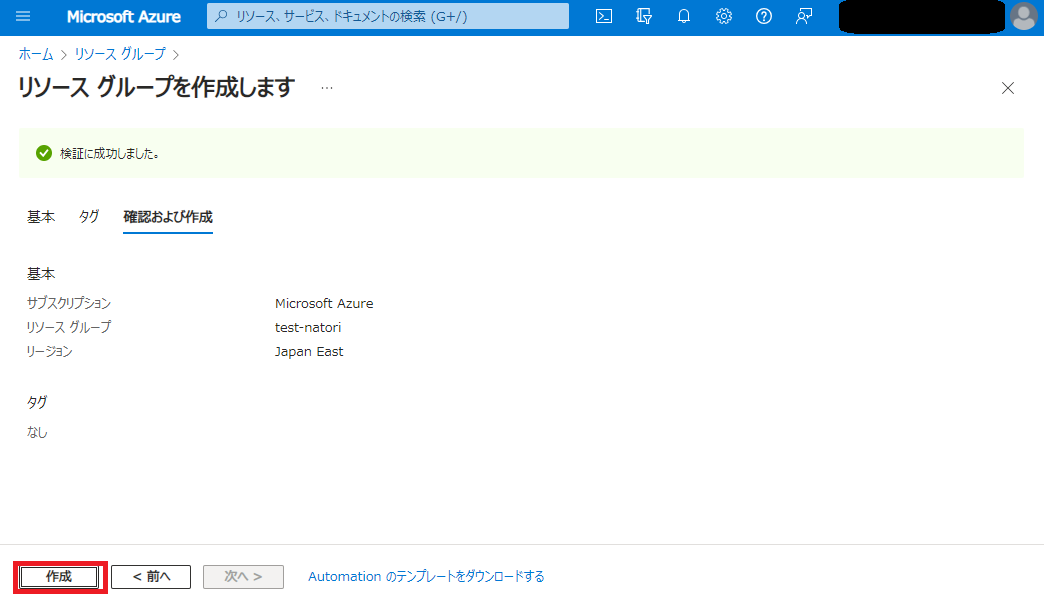Open portal settings gear
Screen dimensions: 1044x608
[724, 16]
